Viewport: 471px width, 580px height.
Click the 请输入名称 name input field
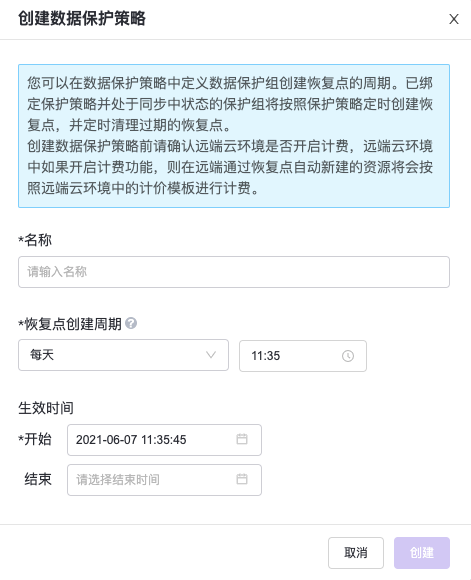234,272
